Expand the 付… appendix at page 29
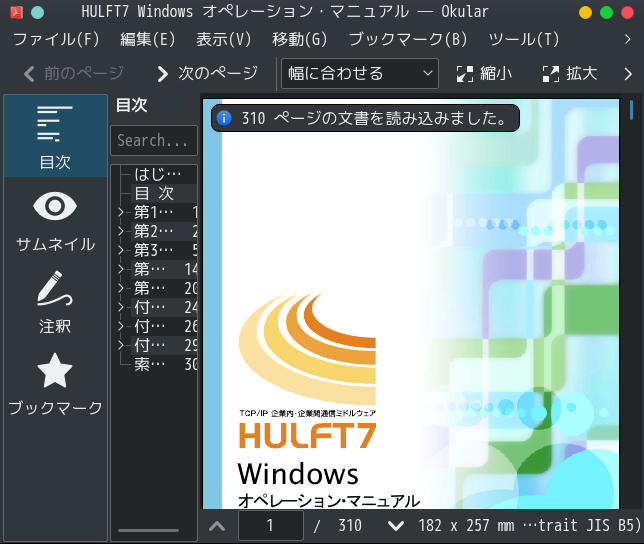 pyautogui.click(x=121, y=345)
